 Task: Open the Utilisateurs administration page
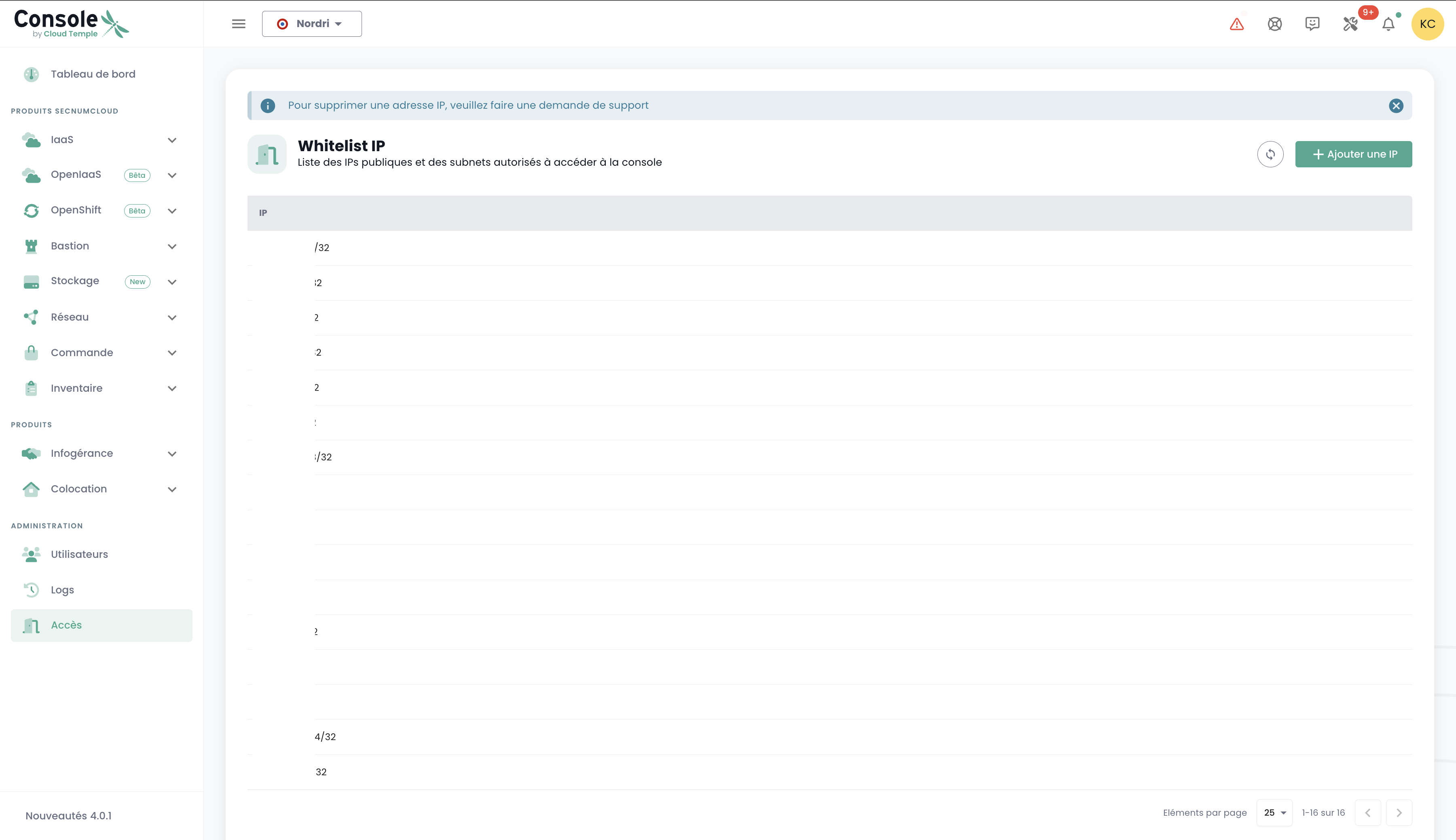(79, 555)
